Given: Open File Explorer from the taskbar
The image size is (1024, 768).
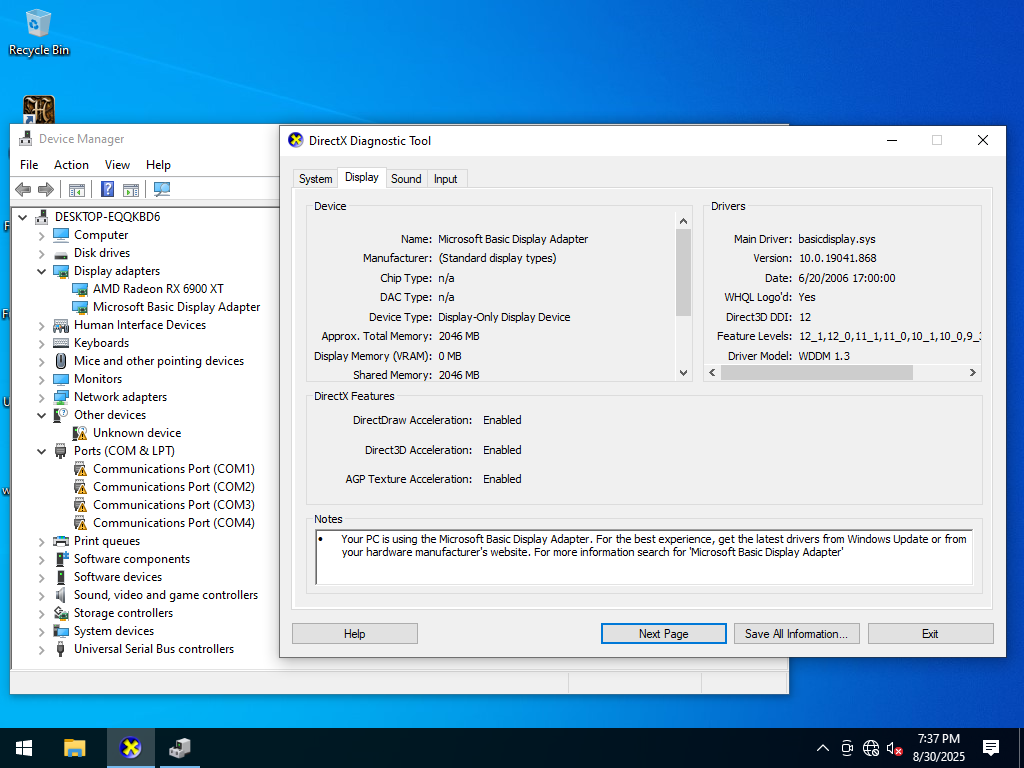Looking at the screenshot, I should click(74, 748).
